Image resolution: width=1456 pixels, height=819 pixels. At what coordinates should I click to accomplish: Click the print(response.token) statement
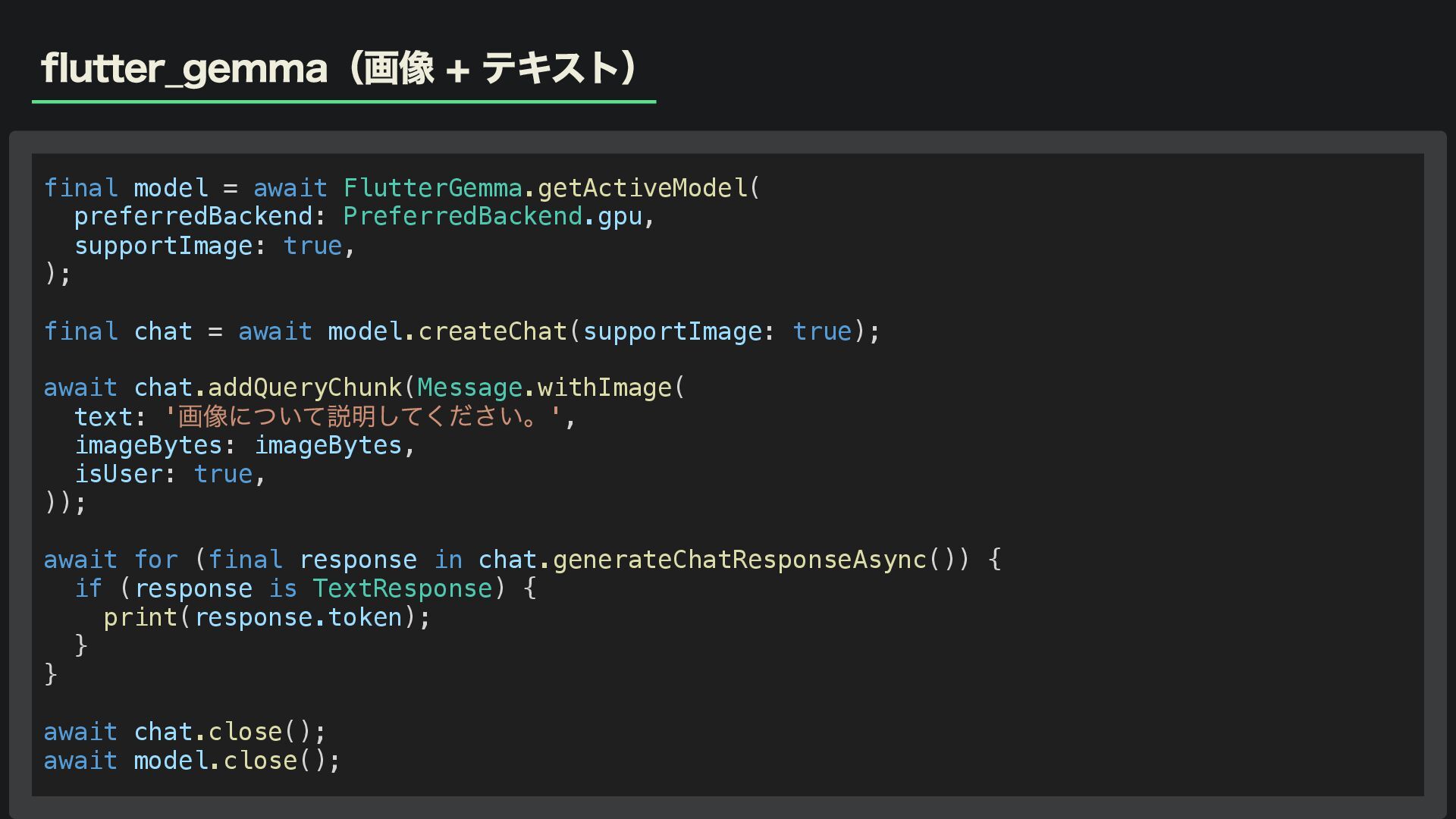point(267,617)
